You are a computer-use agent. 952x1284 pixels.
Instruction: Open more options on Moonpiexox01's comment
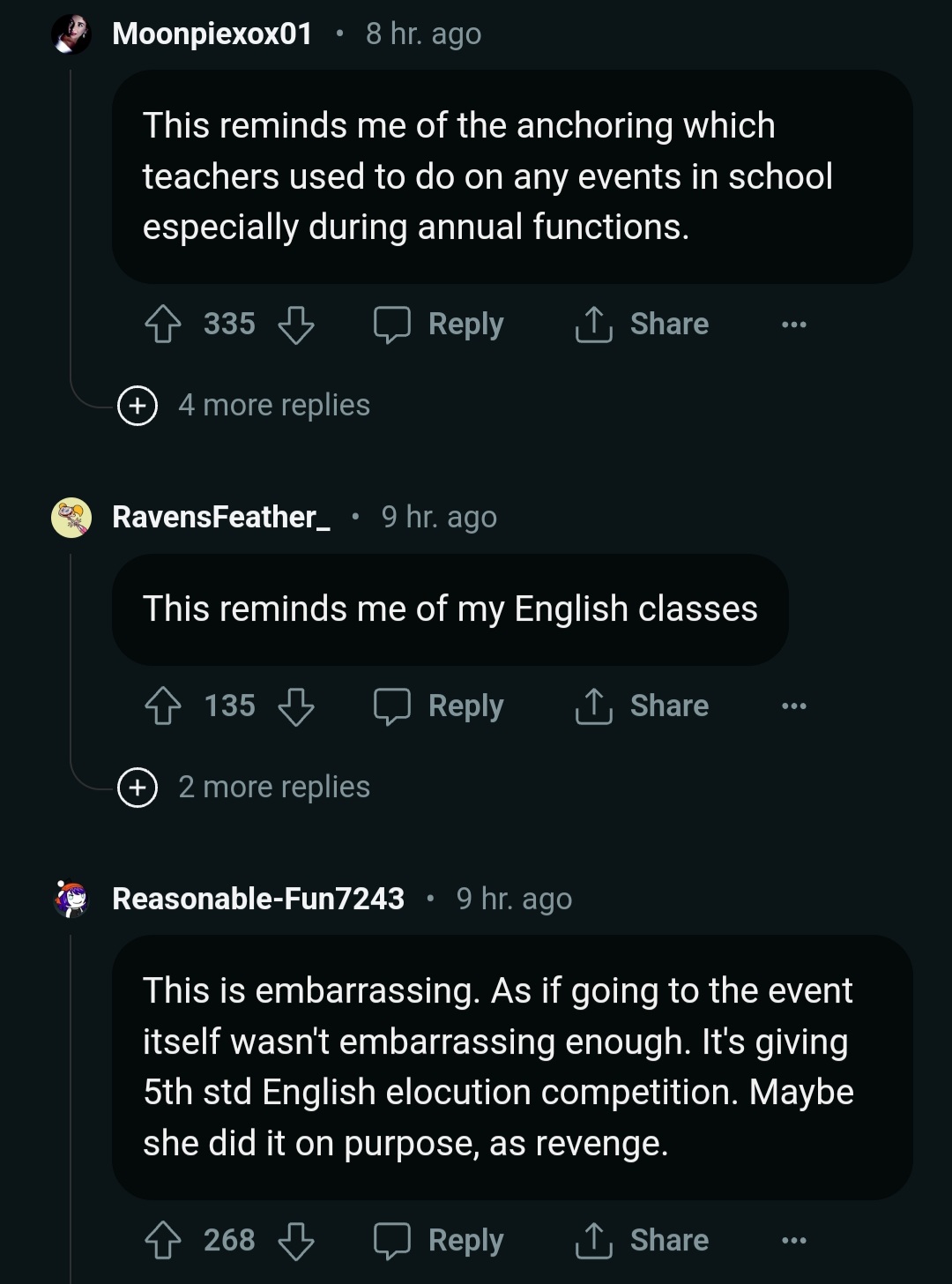click(x=793, y=325)
